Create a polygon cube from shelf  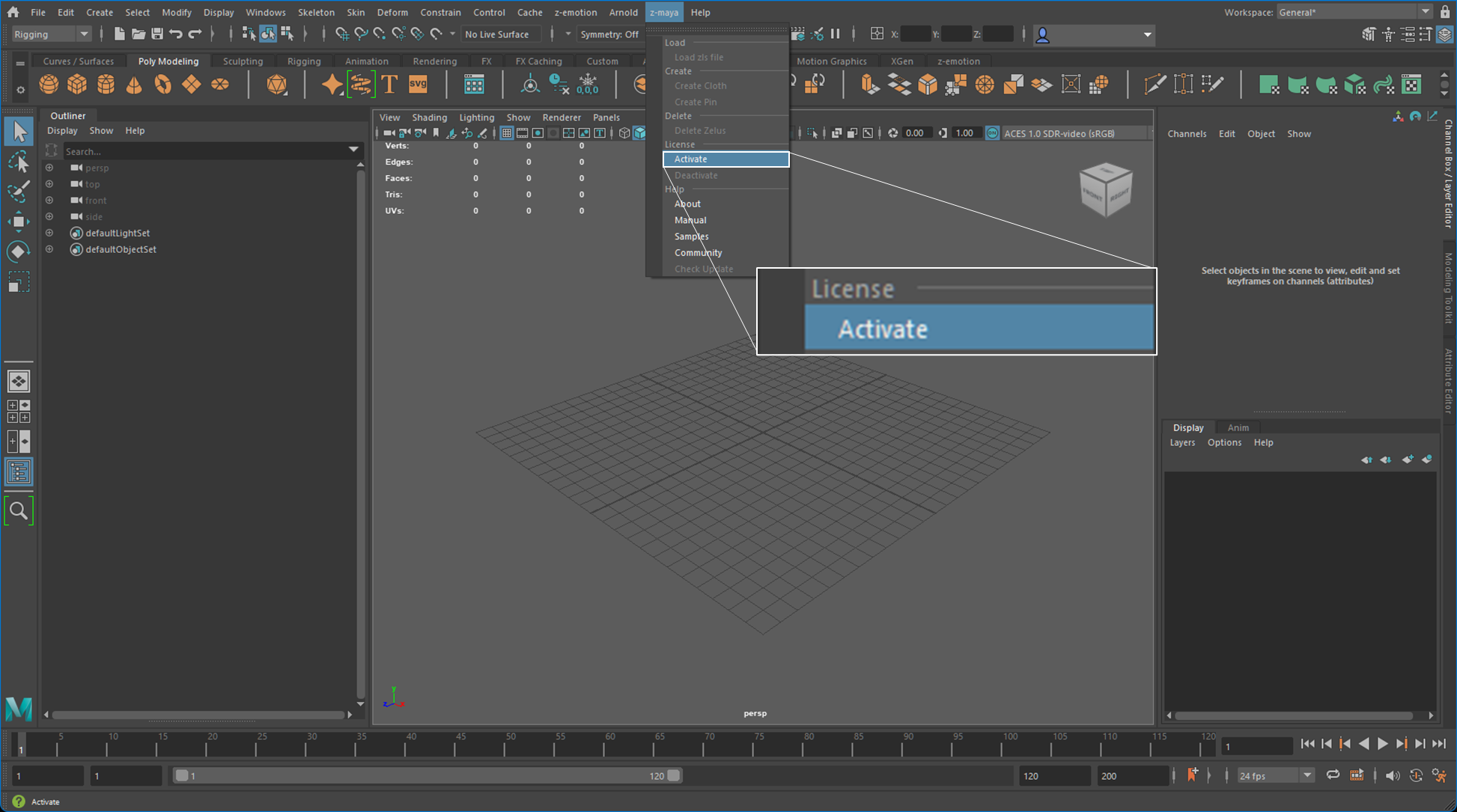pos(77,85)
